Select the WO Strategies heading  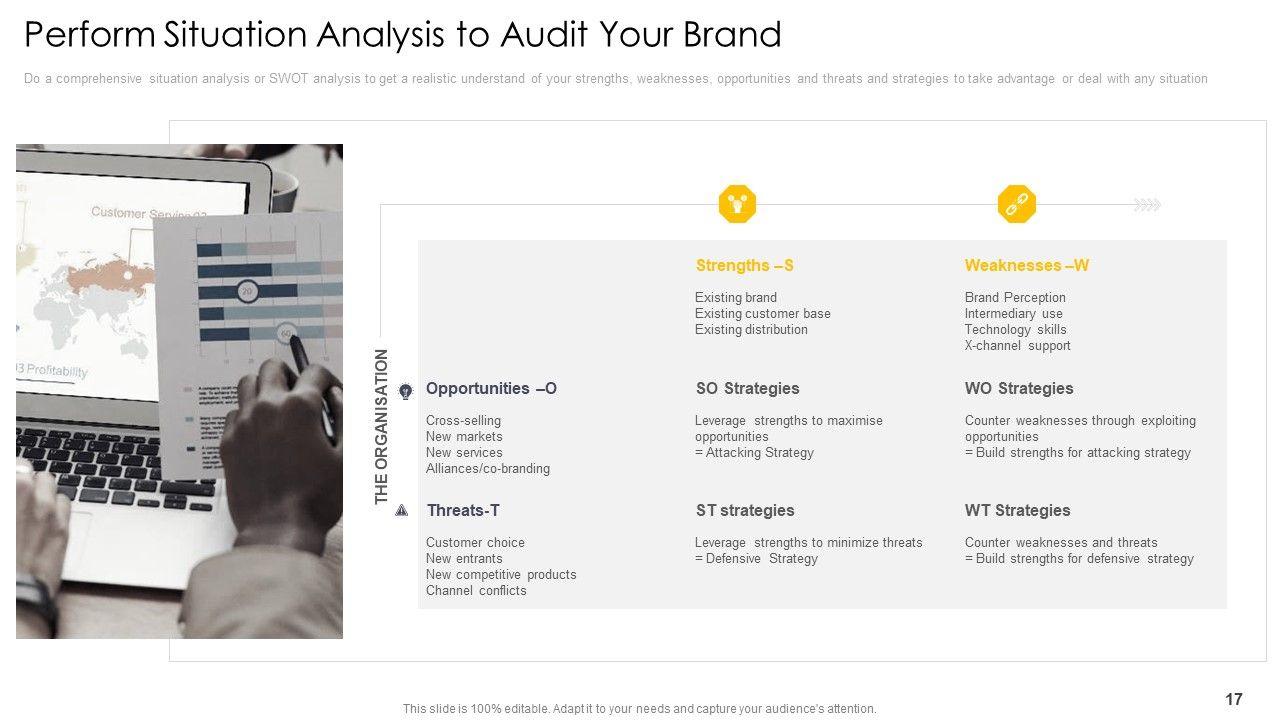1018,388
